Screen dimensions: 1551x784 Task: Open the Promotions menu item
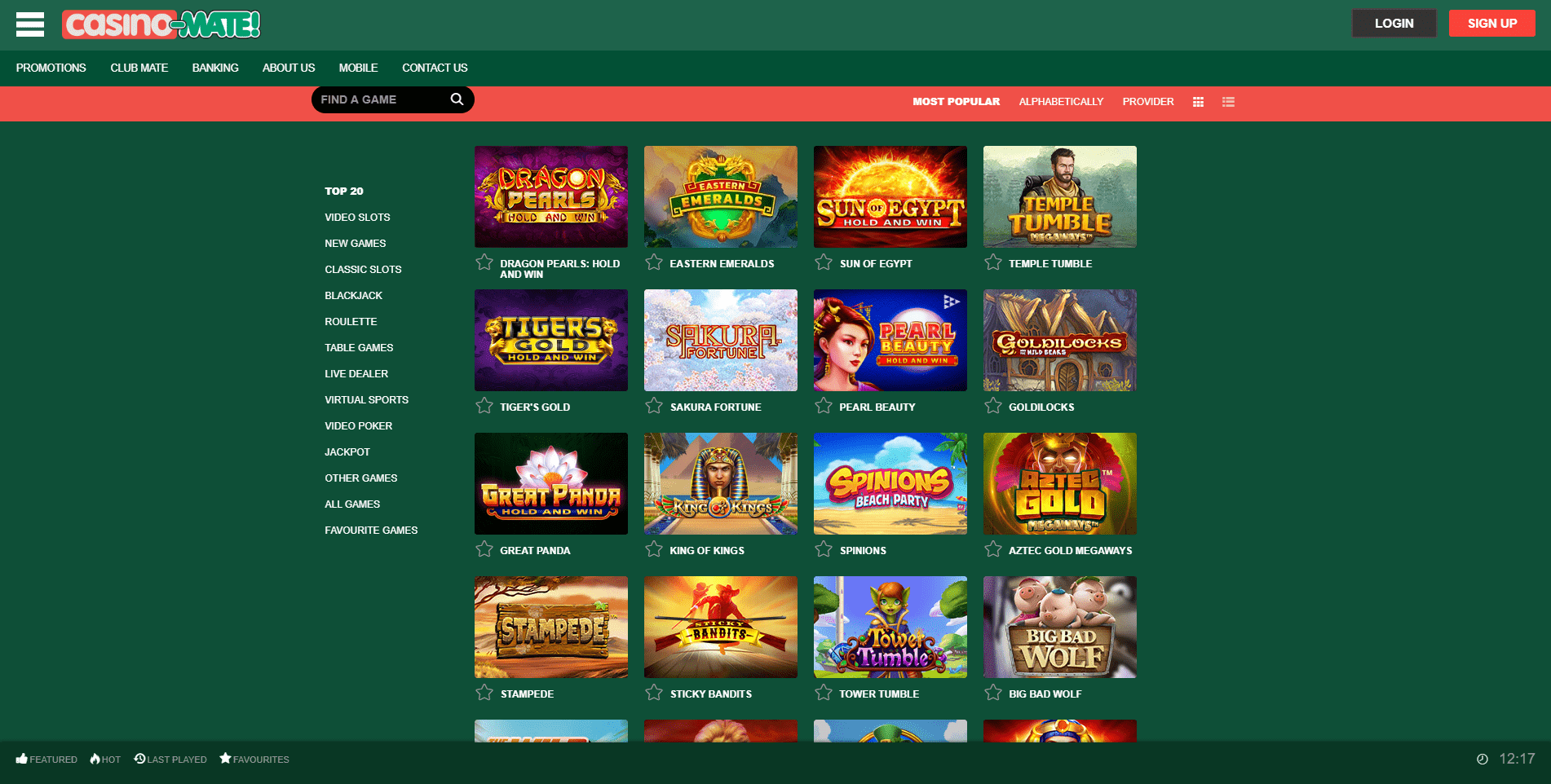[51, 68]
